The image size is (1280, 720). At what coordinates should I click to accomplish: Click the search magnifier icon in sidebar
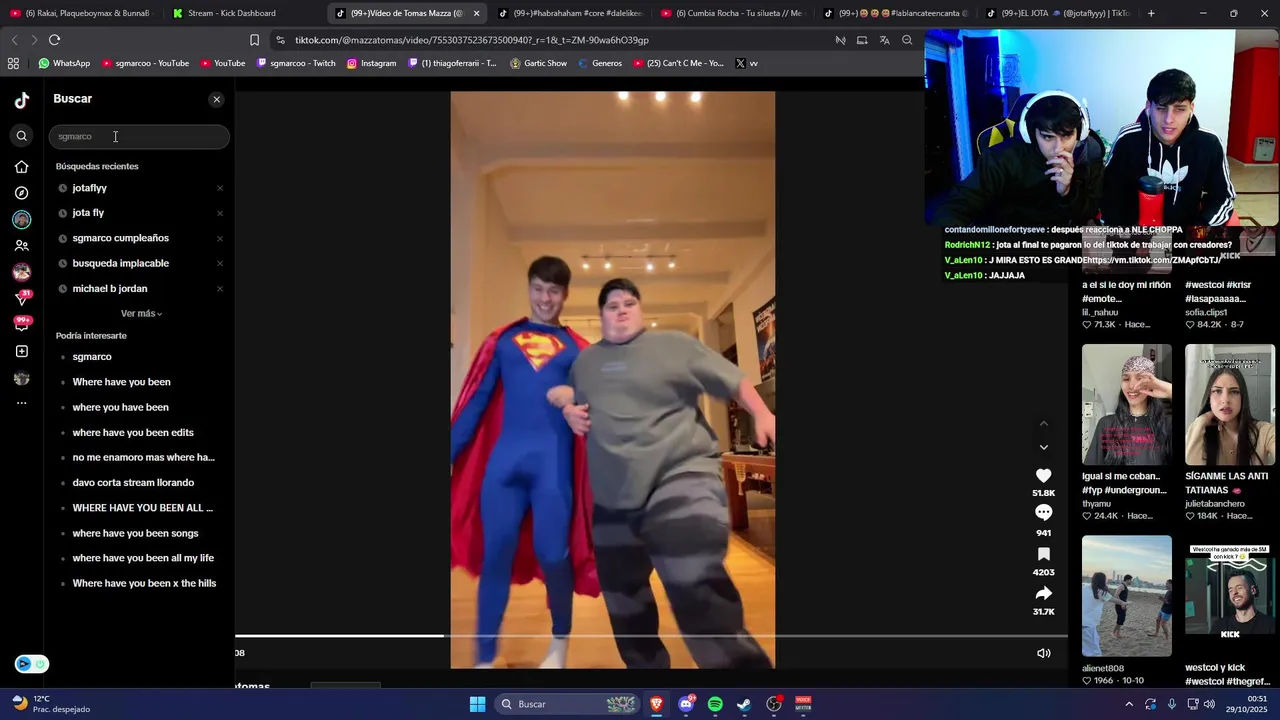click(x=21, y=136)
